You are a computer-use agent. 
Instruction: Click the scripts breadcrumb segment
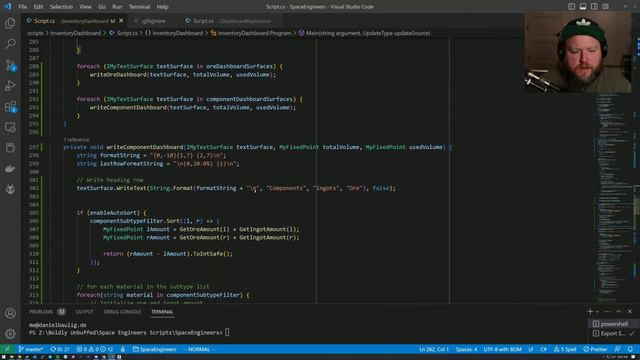[35, 33]
